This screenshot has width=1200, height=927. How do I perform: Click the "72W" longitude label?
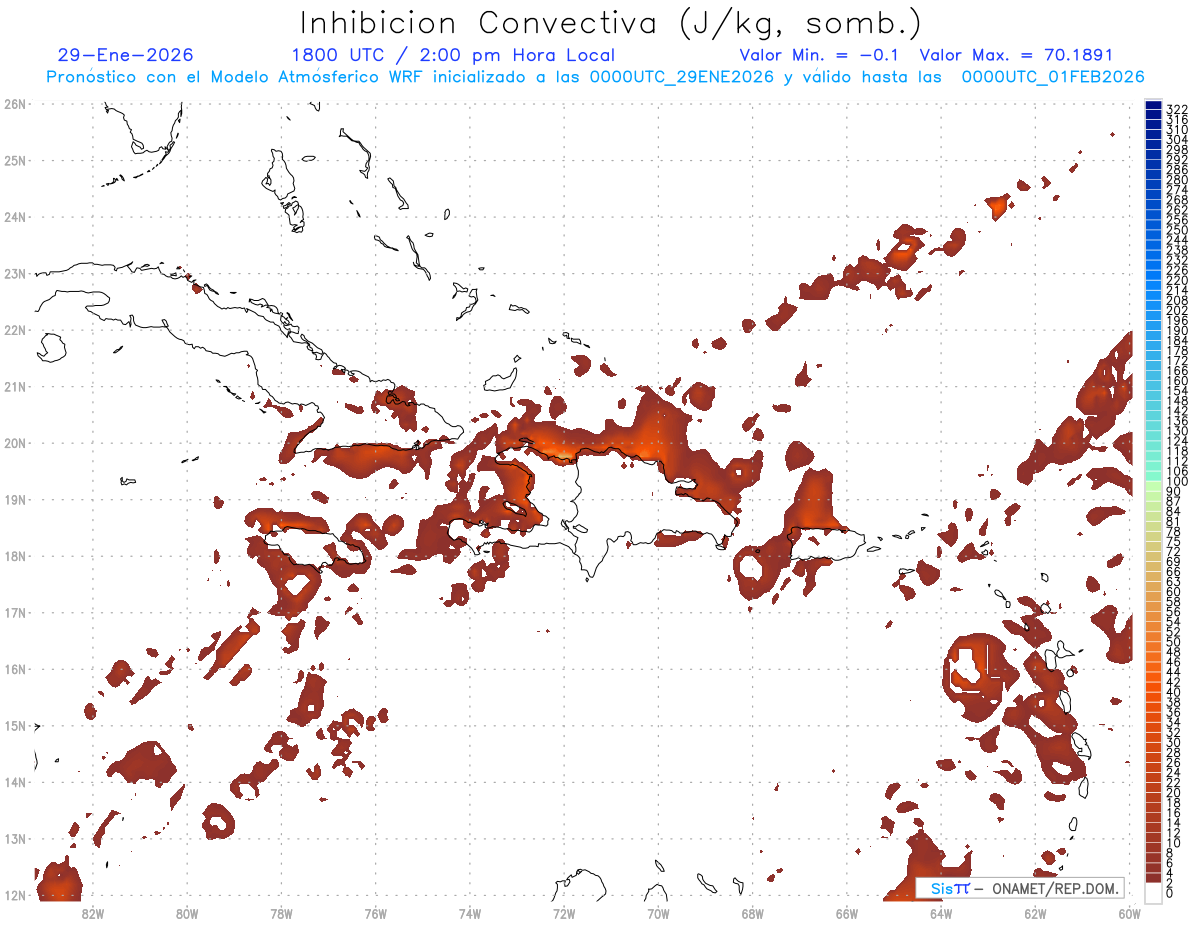pyautogui.click(x=564, y=913)
